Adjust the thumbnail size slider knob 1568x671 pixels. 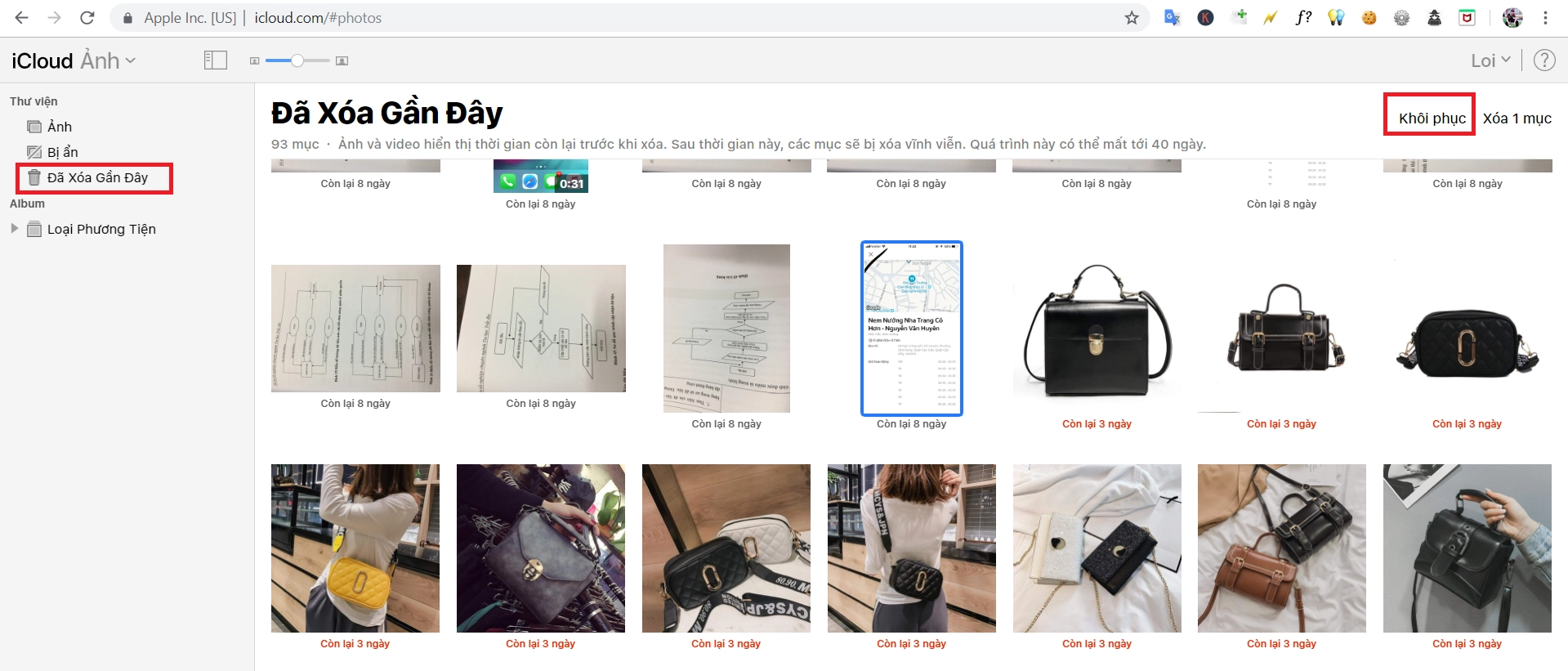pyautogui.click(x=297, y=60)
